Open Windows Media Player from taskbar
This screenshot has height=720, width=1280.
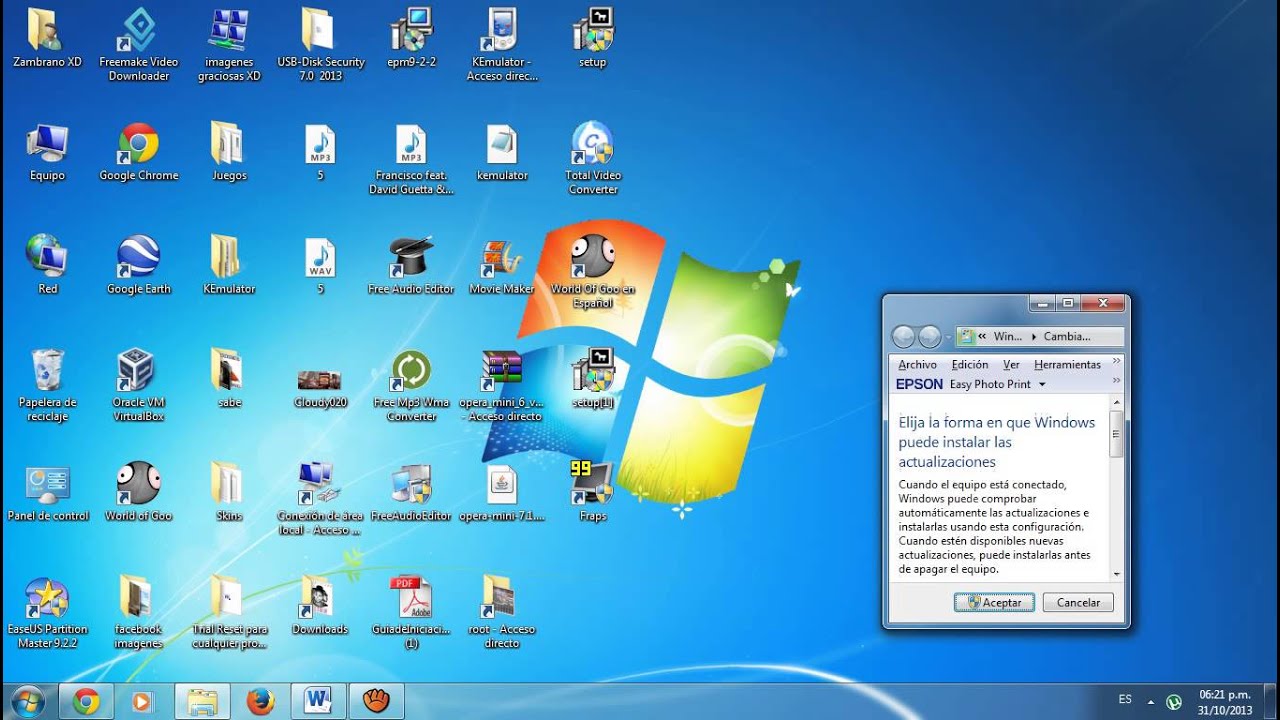click(x=141, y=702)
